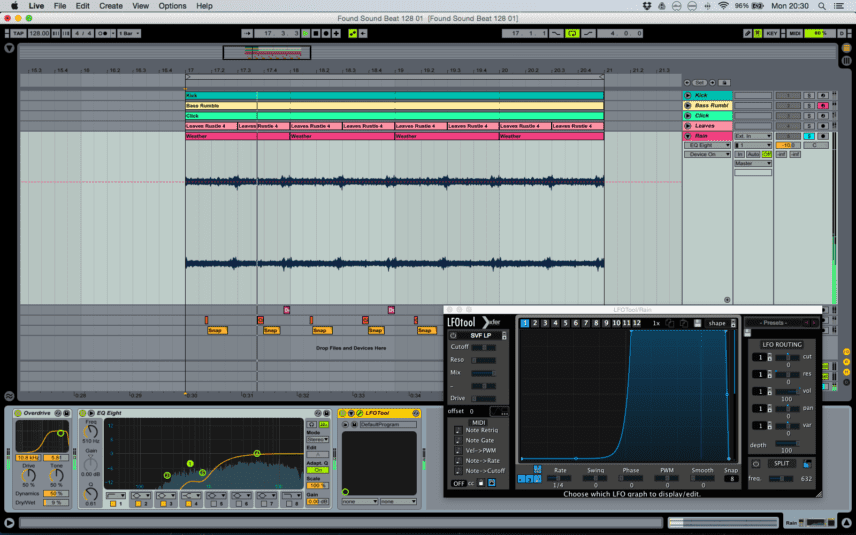This screenshot has width=856, height=535.
Task: Unfold the Bass Rumbl track
Action: coord(688,105)
